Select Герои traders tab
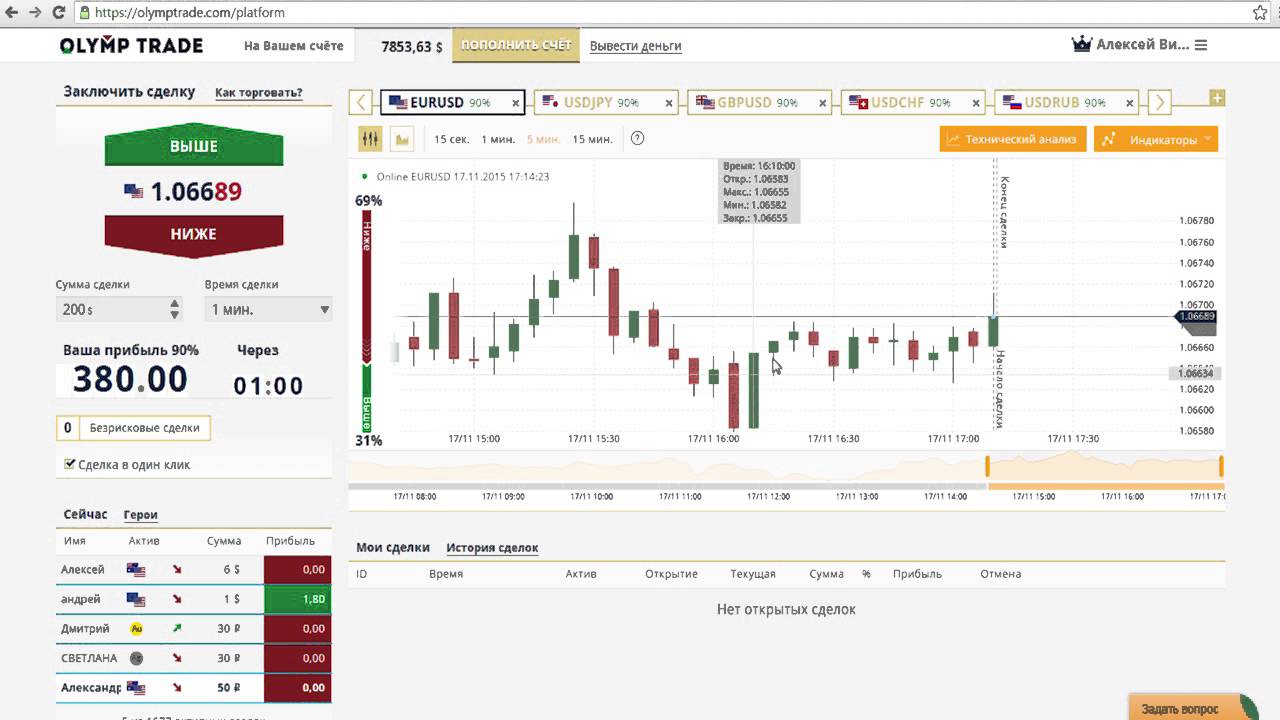This screenshot has width=1280, height=720. pos(141,515)
